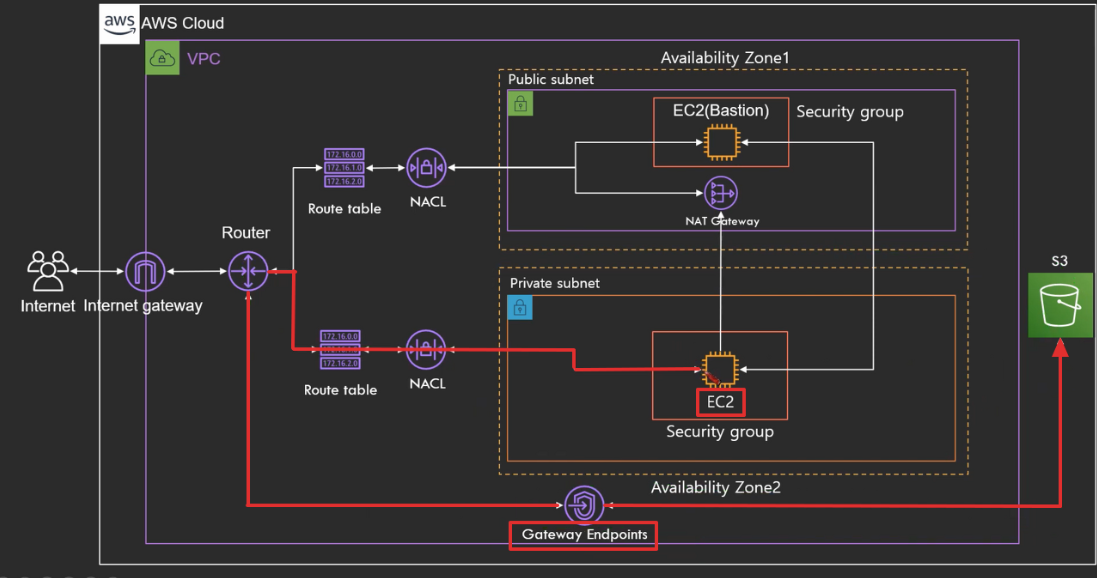Click the Private subnet label
Image resolution: width=1097 pixels, height=578 pixels.
554,283
